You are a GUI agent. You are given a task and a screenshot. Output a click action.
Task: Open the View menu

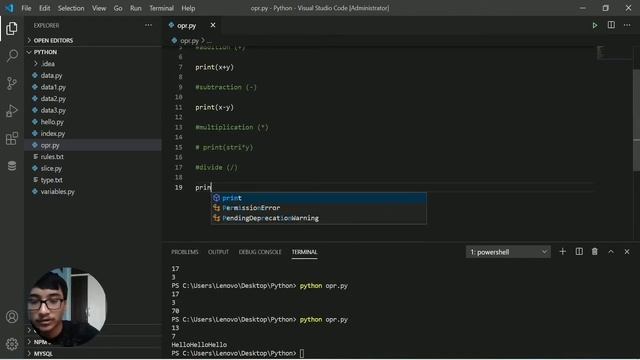(x=99, y=8)
